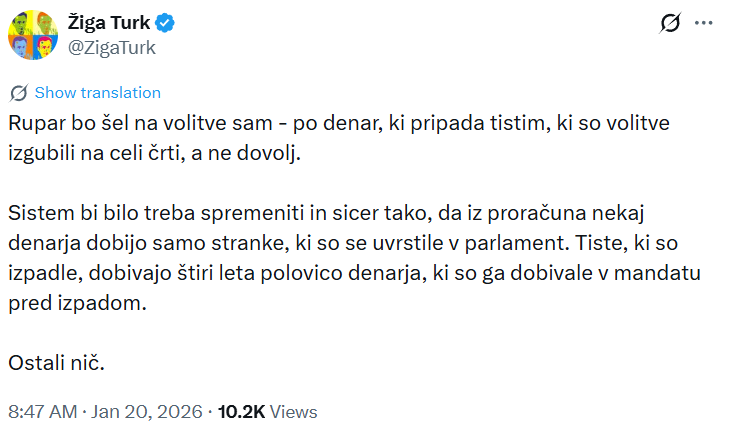Open the Grok explain icon
The width and height of the screenshot is (734, 435).
[671, 23]
